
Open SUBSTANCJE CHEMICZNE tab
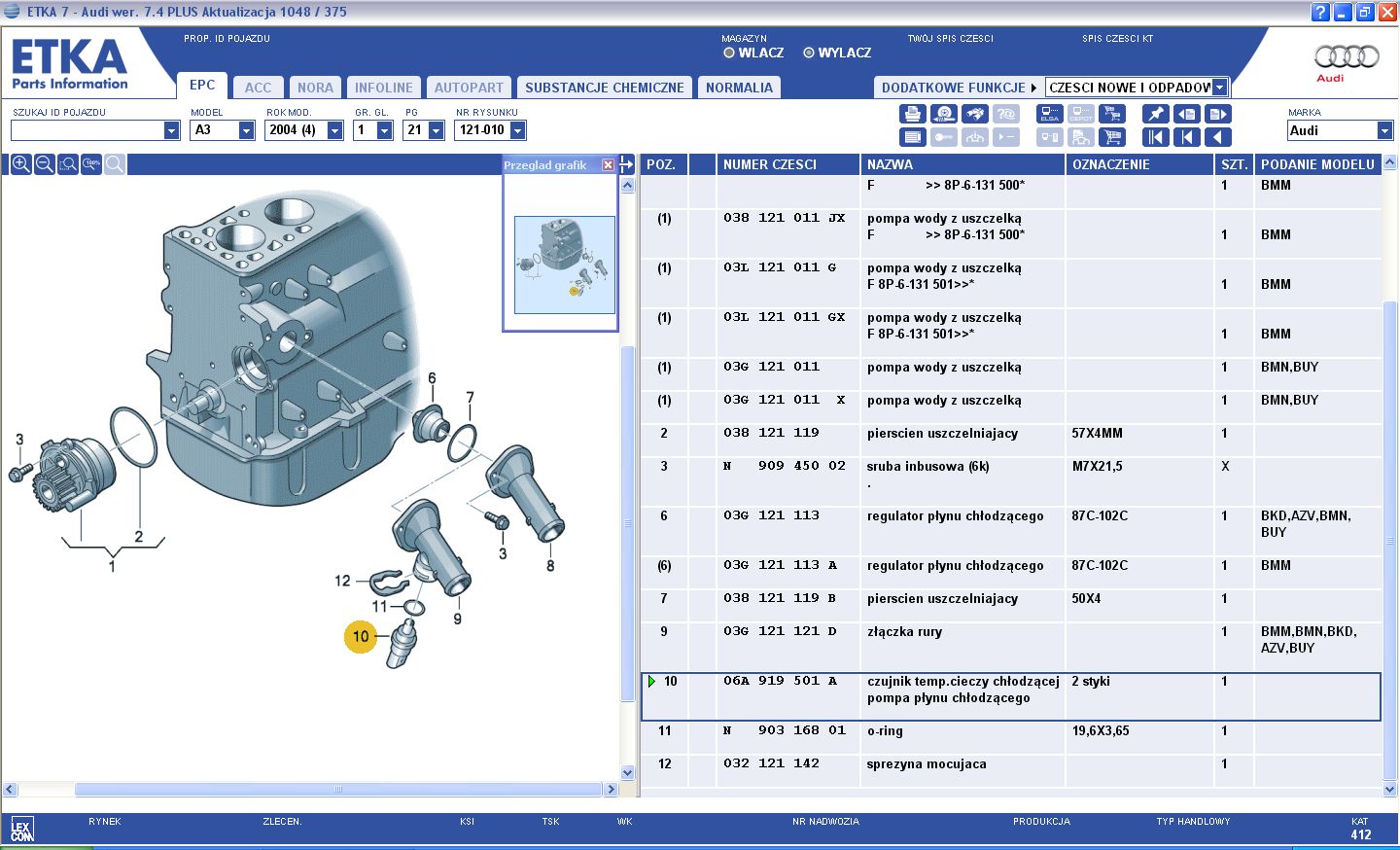pyautogui.click(x=605, y=88)
